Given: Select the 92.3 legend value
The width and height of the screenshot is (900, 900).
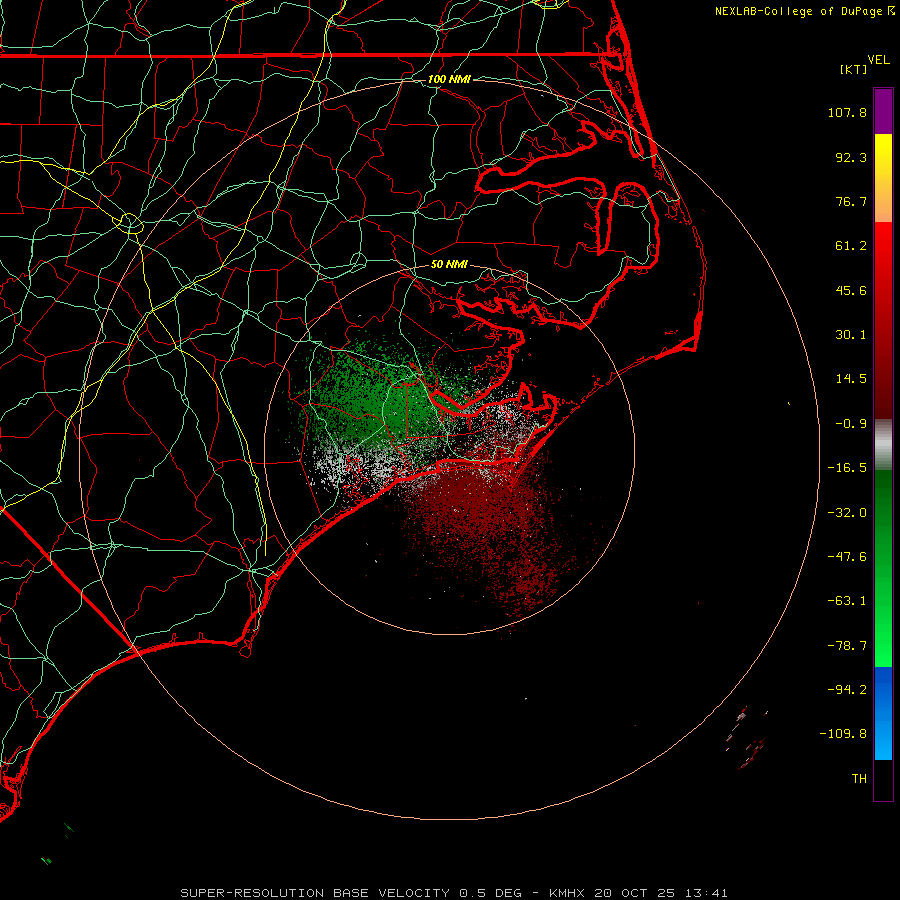Looking at the screenshot, I should tap(851, 157).
